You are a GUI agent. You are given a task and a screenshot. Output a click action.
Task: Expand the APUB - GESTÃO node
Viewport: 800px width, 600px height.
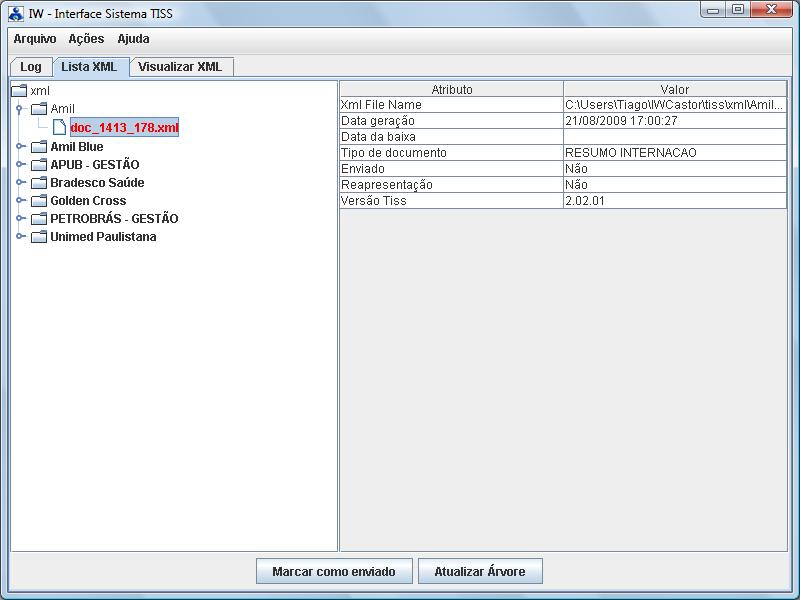19,164
